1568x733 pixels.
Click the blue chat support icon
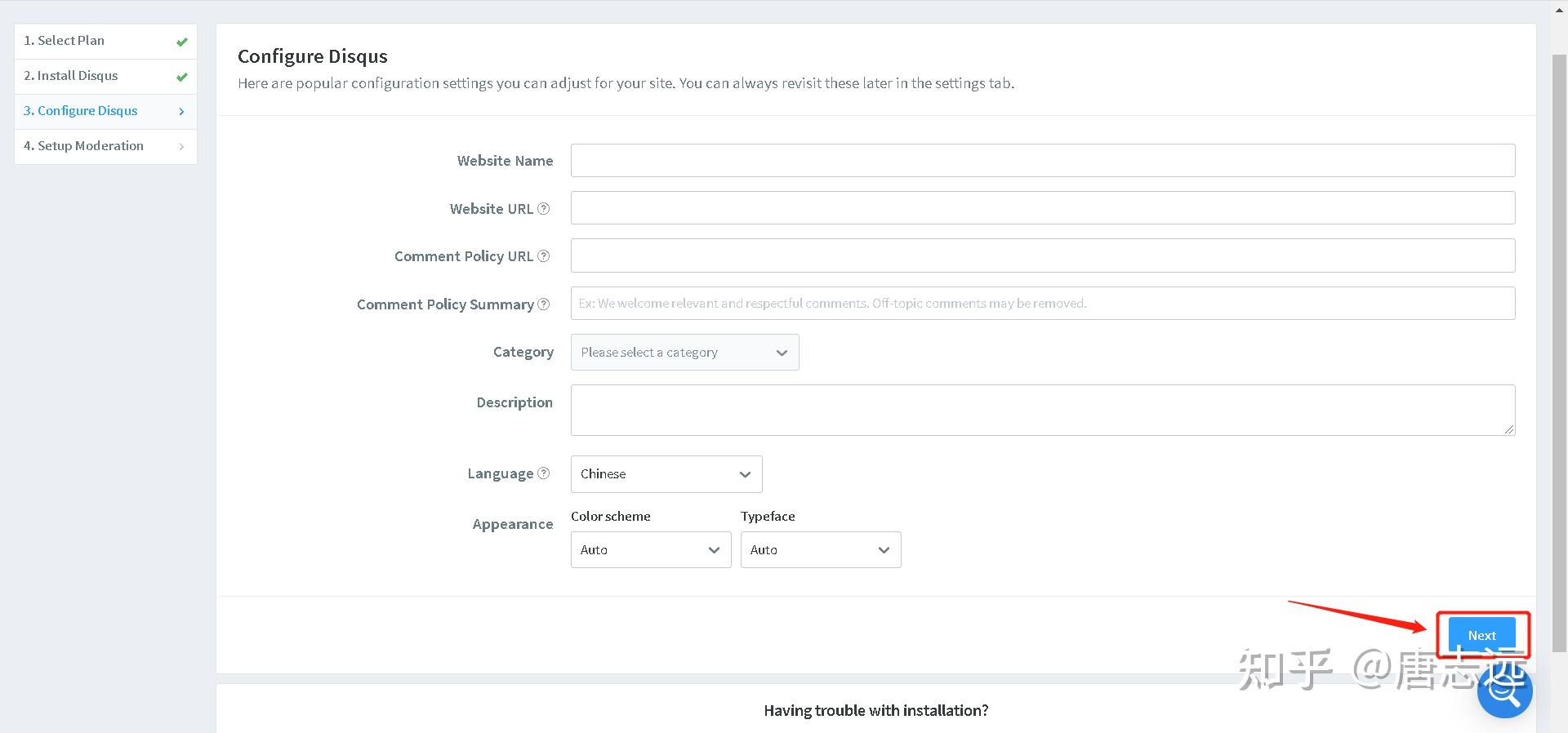pos(1504,691)
